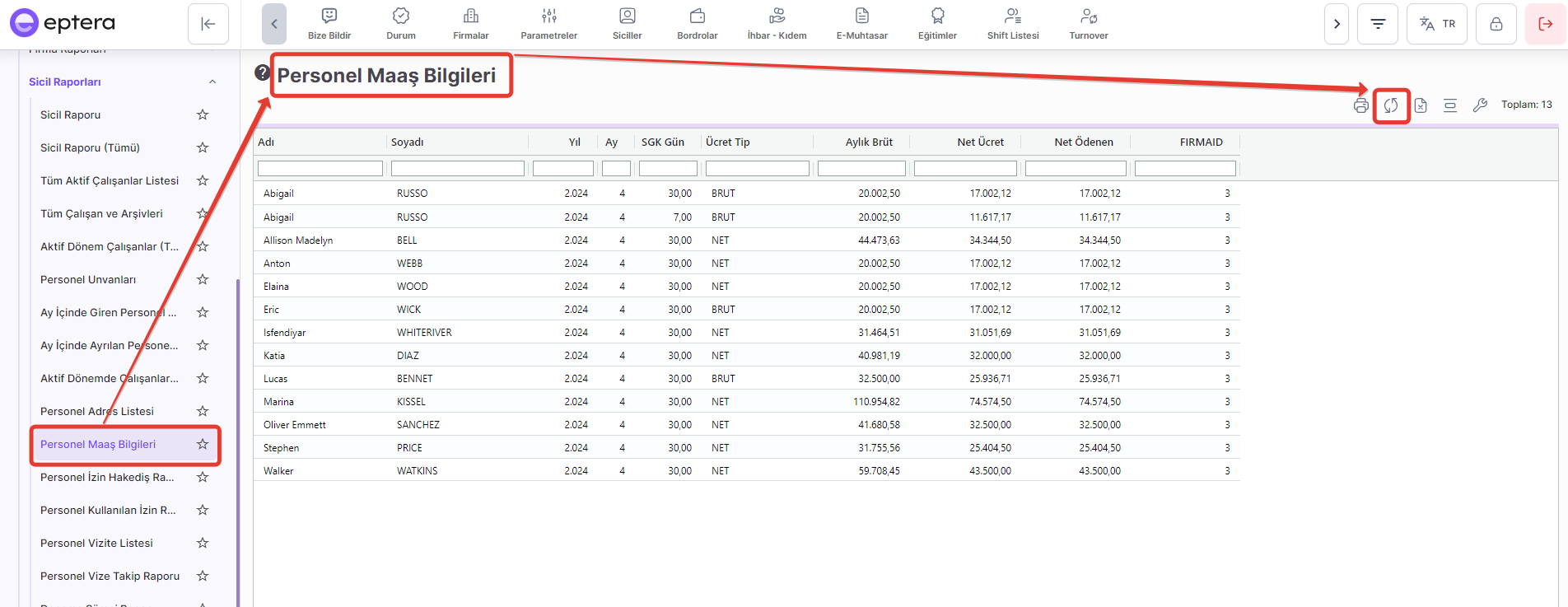This screenshot has width=1568, height=607.
Task: Open the Bordrolar menu
Action: (x=697, y=24)
